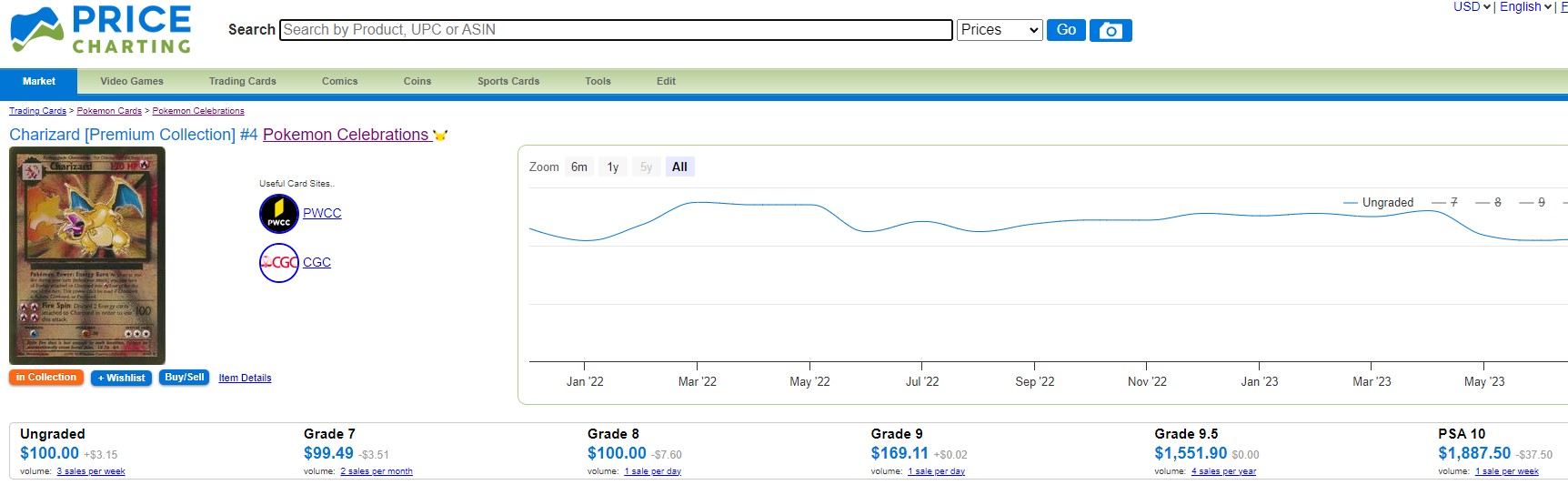Screen dimensions: 1568x485
Task: Click the PriceCharting logo
Action: 101,30
